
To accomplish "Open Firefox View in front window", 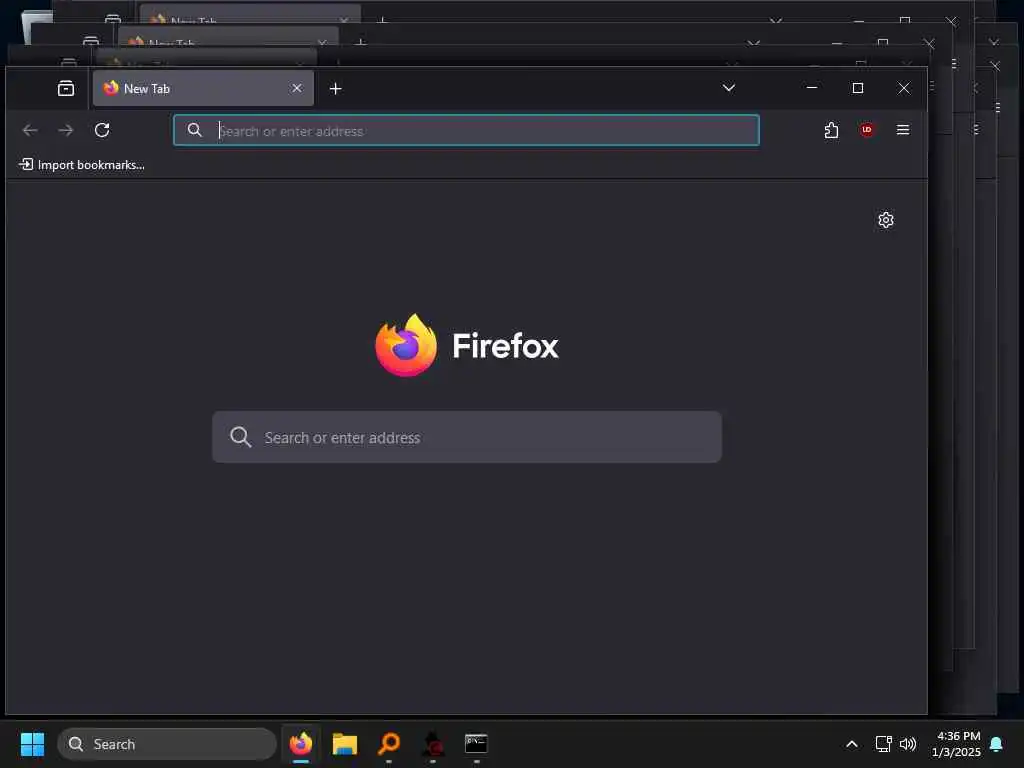I will (x=66, y=88).
